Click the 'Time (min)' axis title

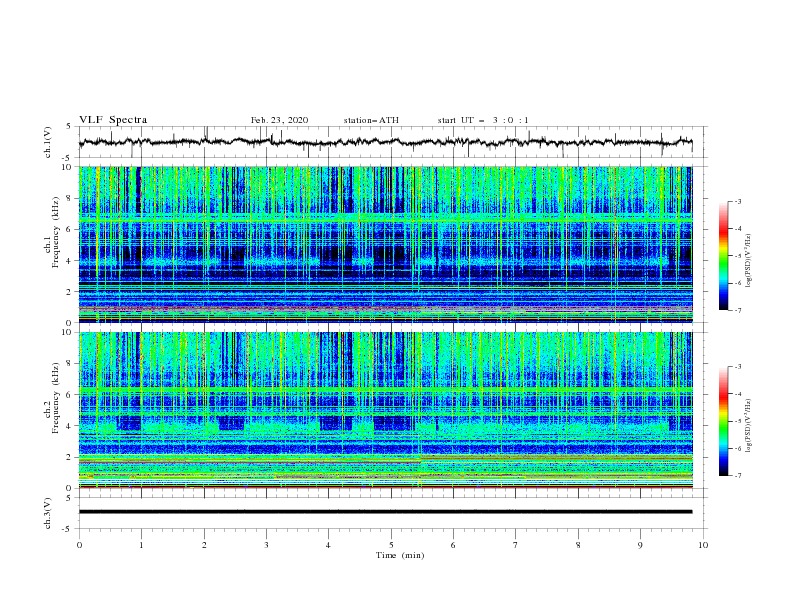[x=400, y=555]
